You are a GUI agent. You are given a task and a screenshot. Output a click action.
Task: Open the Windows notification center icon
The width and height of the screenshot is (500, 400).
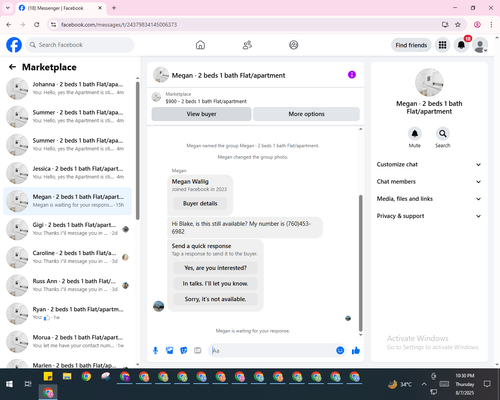[487, 384]
